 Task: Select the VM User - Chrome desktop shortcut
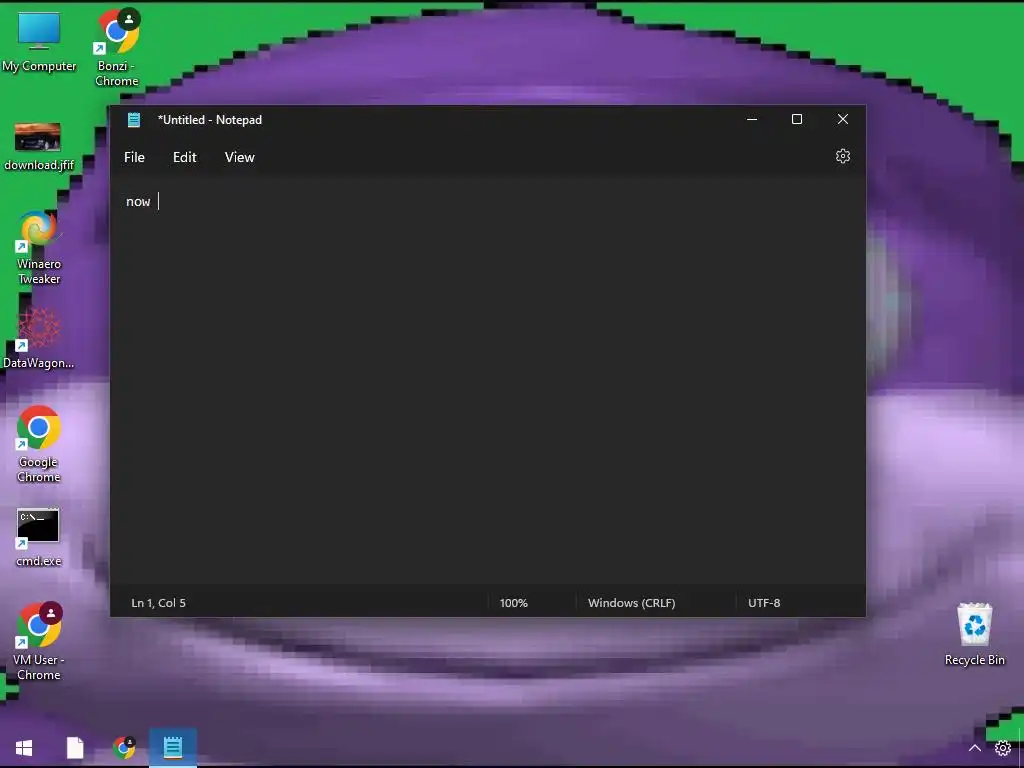[39, 641]
